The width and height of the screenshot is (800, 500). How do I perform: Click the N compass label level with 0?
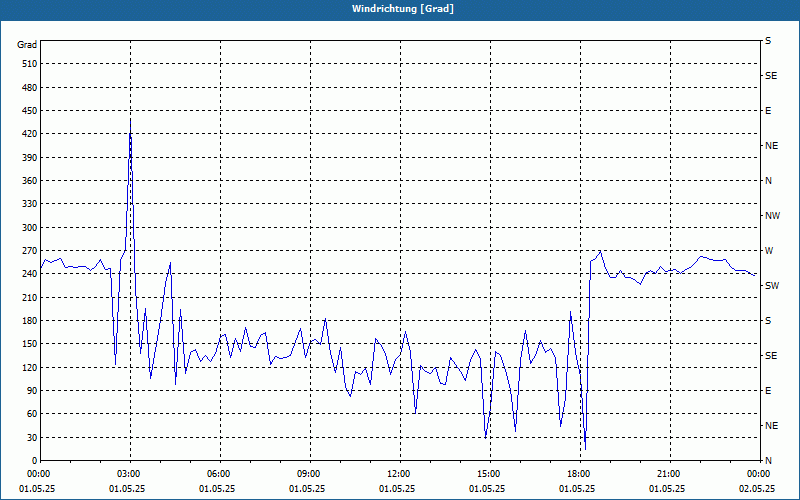pos(768,461)
